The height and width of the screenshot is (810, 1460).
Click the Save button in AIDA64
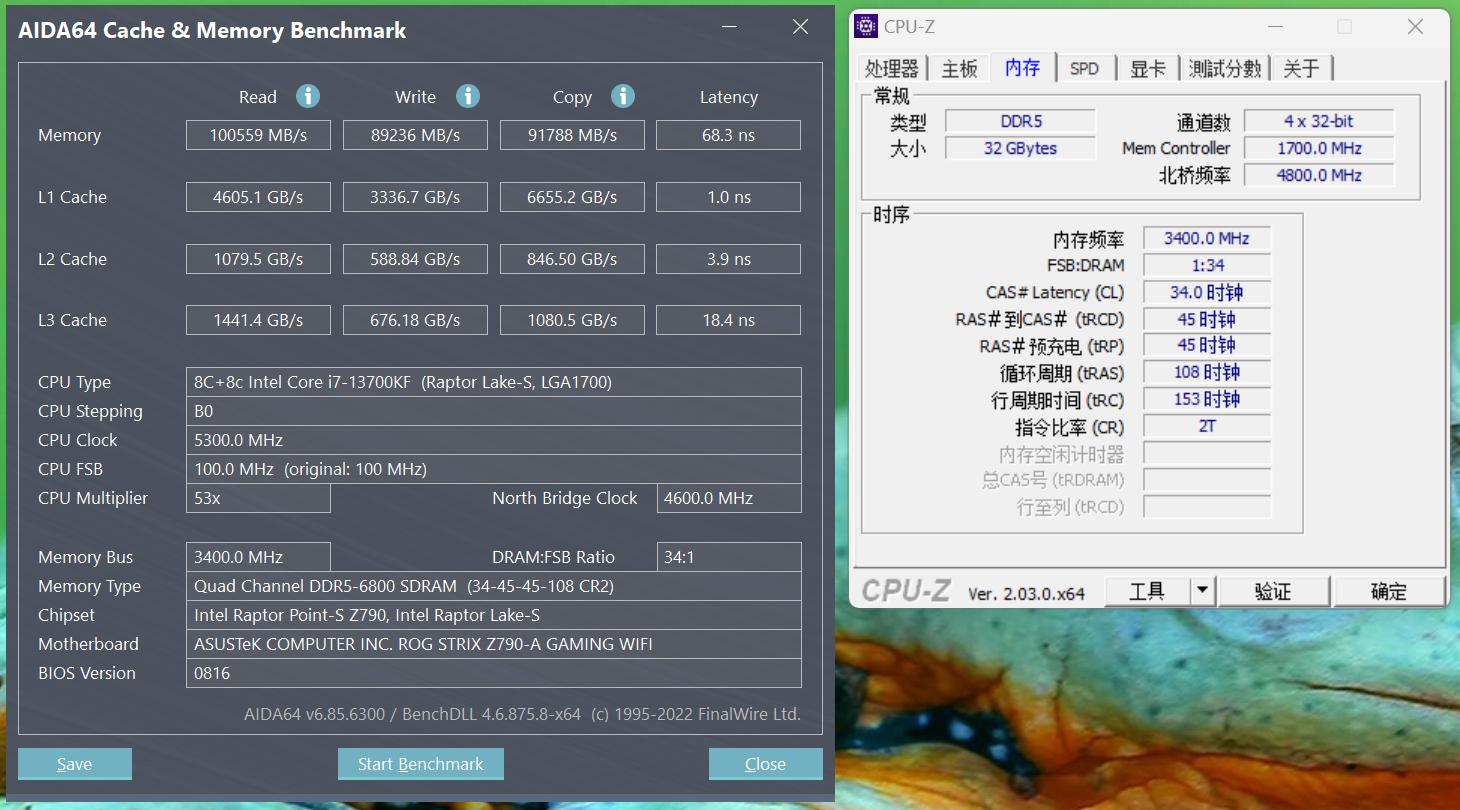pyautogui.click(x=75, y=764)
